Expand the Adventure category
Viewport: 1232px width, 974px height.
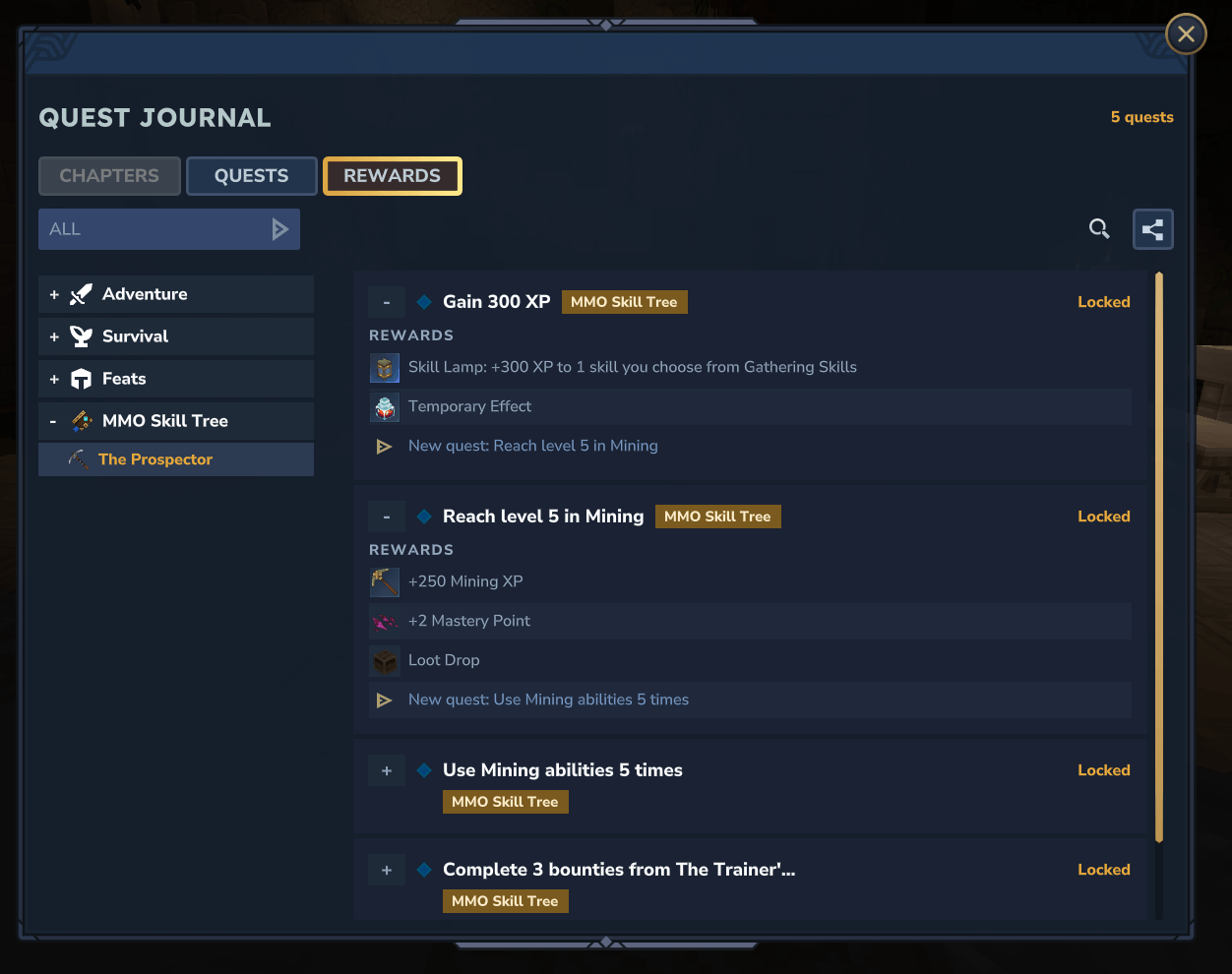pyautogui.click(x=54, y=294)
